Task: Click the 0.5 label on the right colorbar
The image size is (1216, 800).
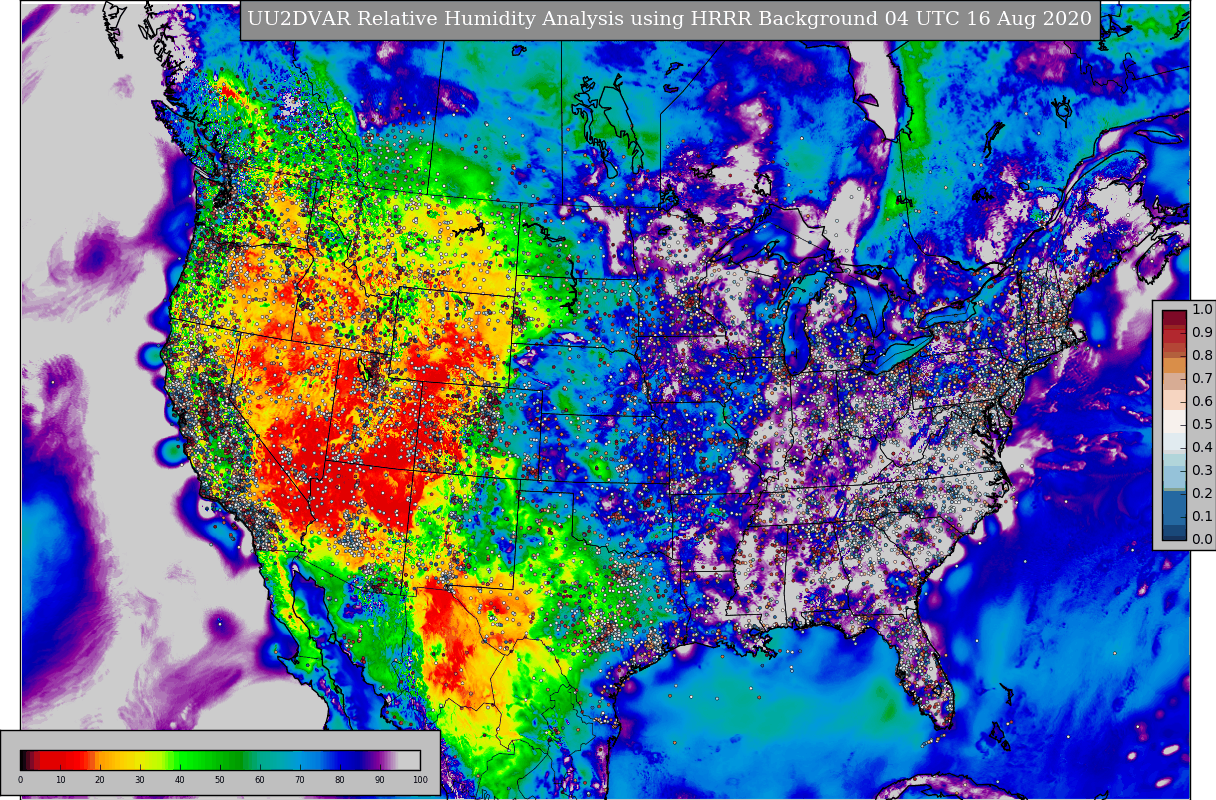Action: [x=1202, y=424]
